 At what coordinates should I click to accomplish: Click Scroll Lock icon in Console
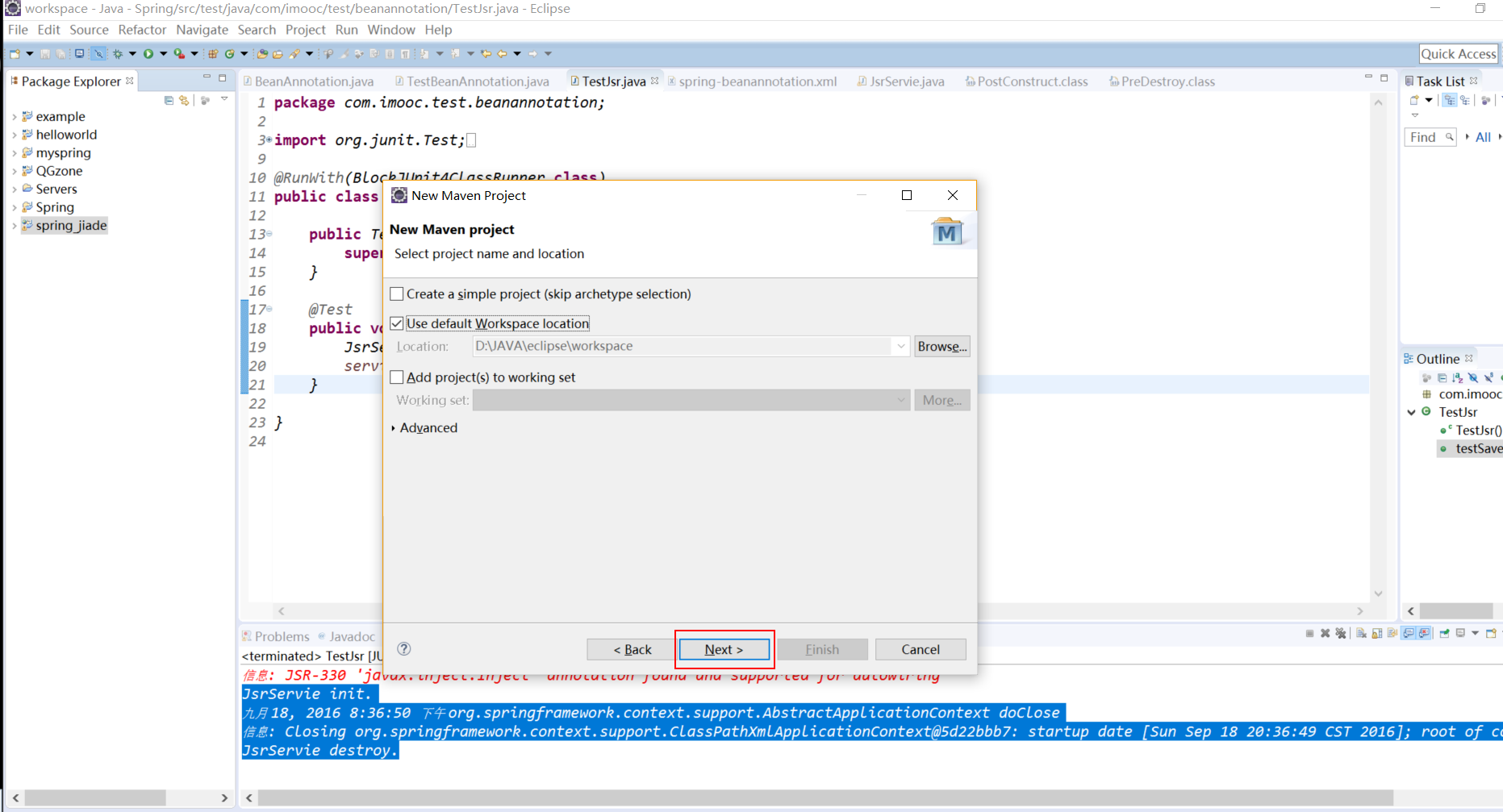1376,633
